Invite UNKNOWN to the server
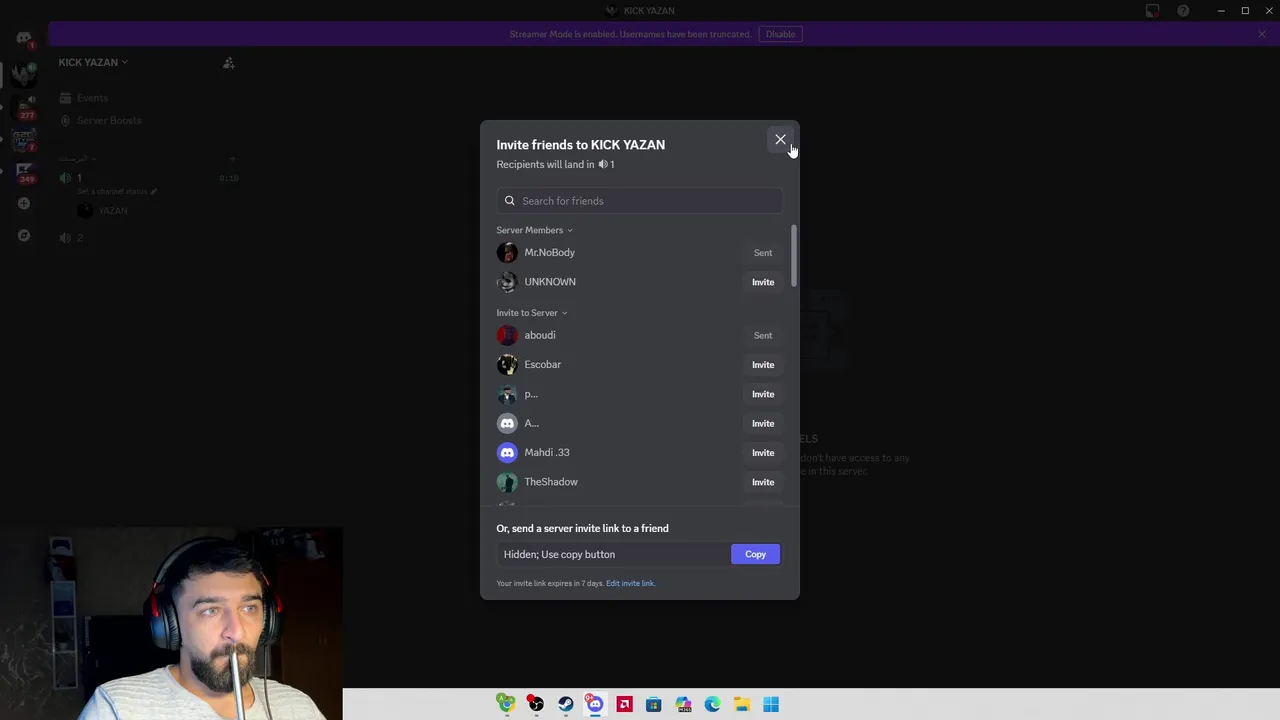The height and width of the screenshot is (720, 1280). [763, 282]
